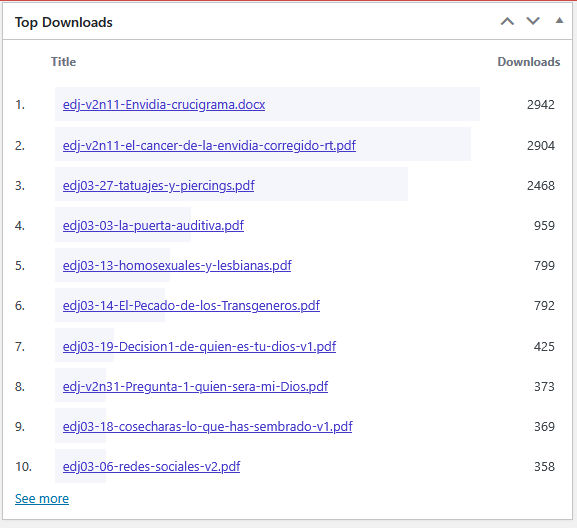Open edj03-13-homosexuales-y-lesbianas.pdf link
Viewport: 577px width, 528px height.
(x=177, y=266)
